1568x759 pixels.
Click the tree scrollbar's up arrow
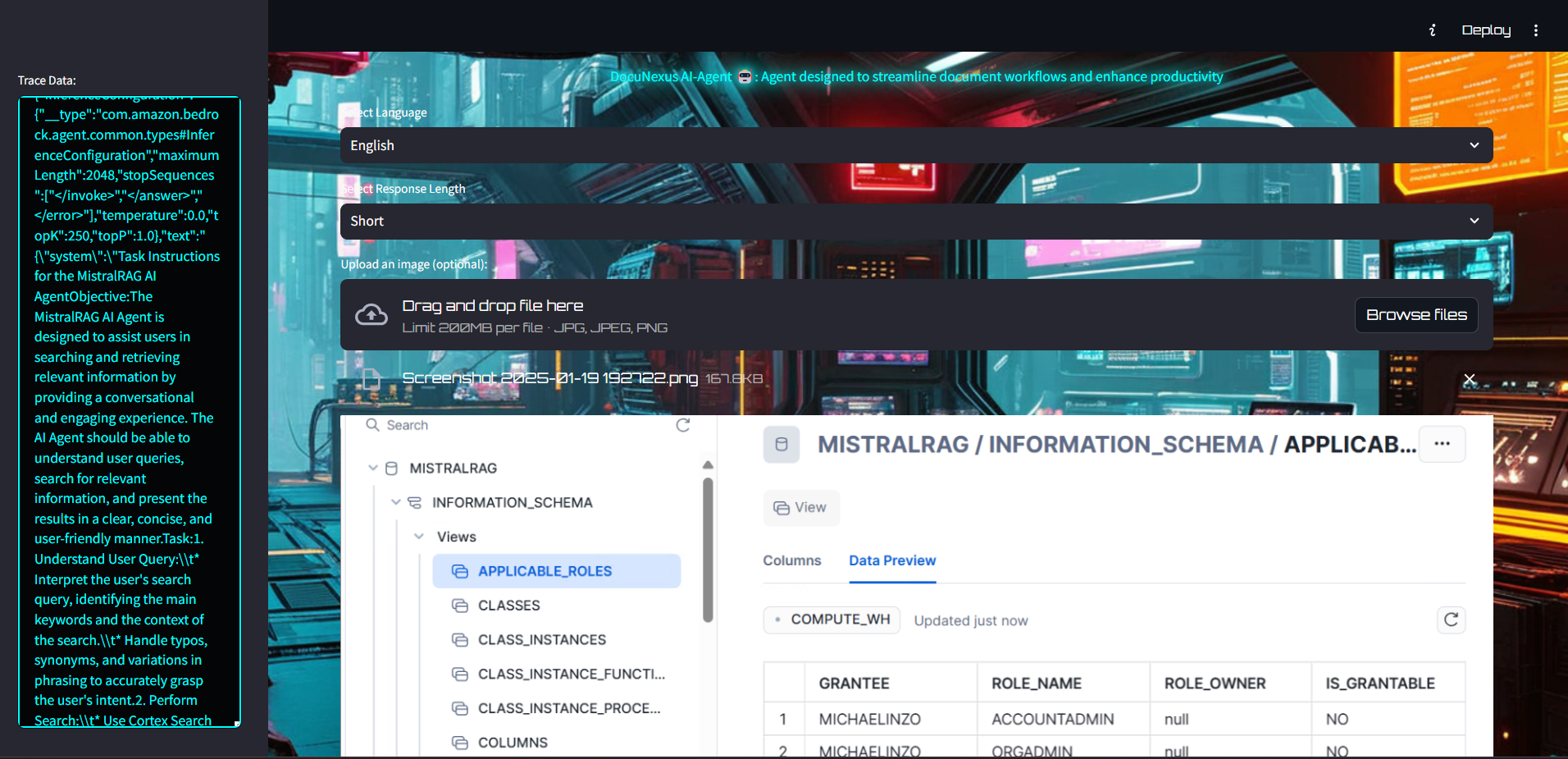click(x=708, y=465)
